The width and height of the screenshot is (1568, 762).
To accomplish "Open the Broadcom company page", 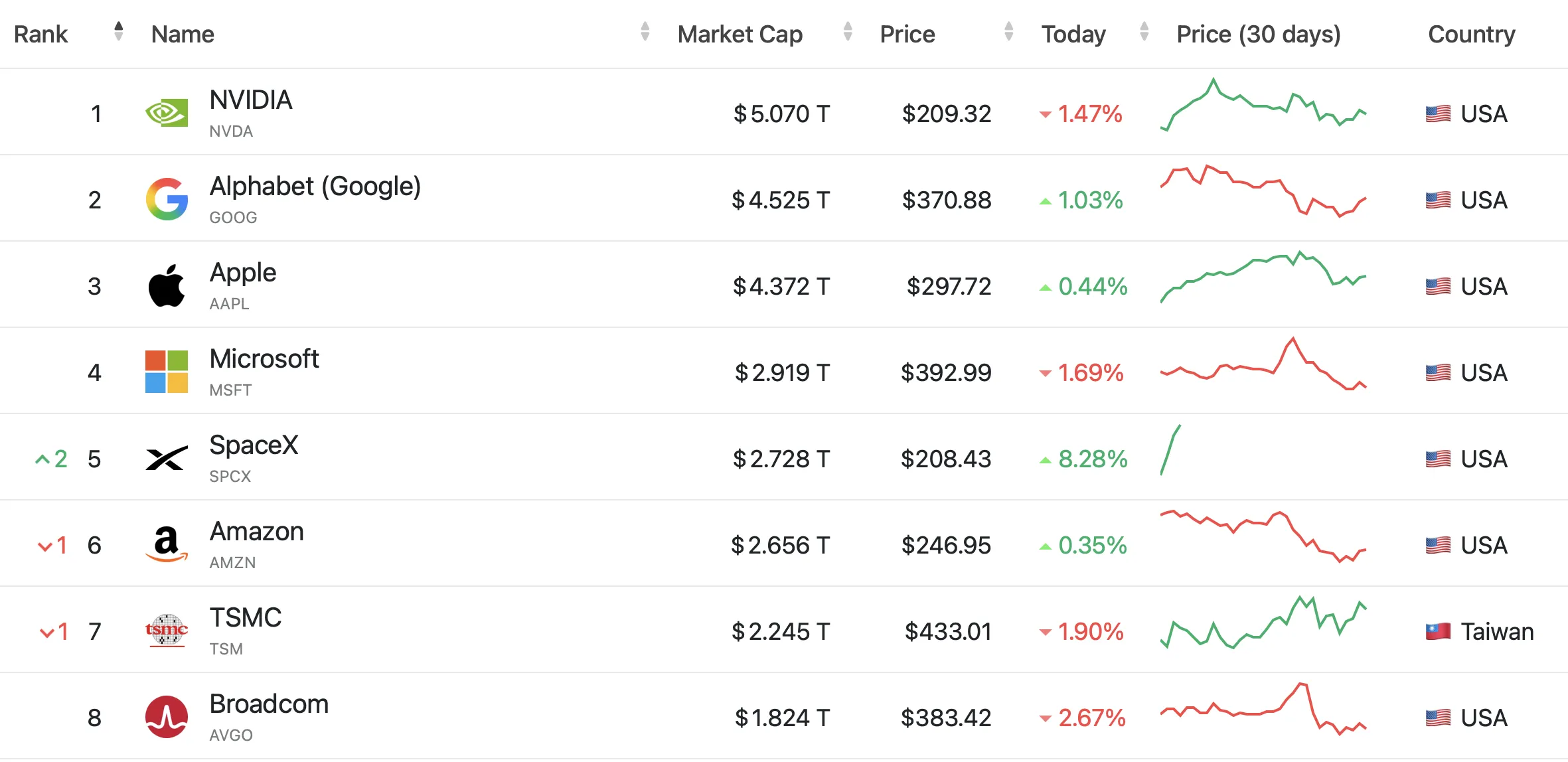I will 269,704.
